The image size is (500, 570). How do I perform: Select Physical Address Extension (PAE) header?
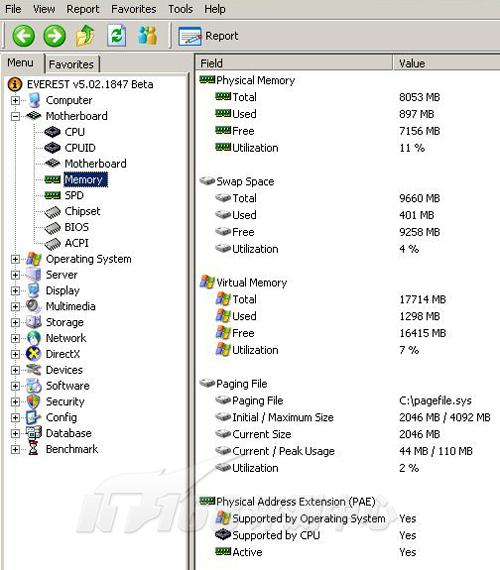[296, 502]
